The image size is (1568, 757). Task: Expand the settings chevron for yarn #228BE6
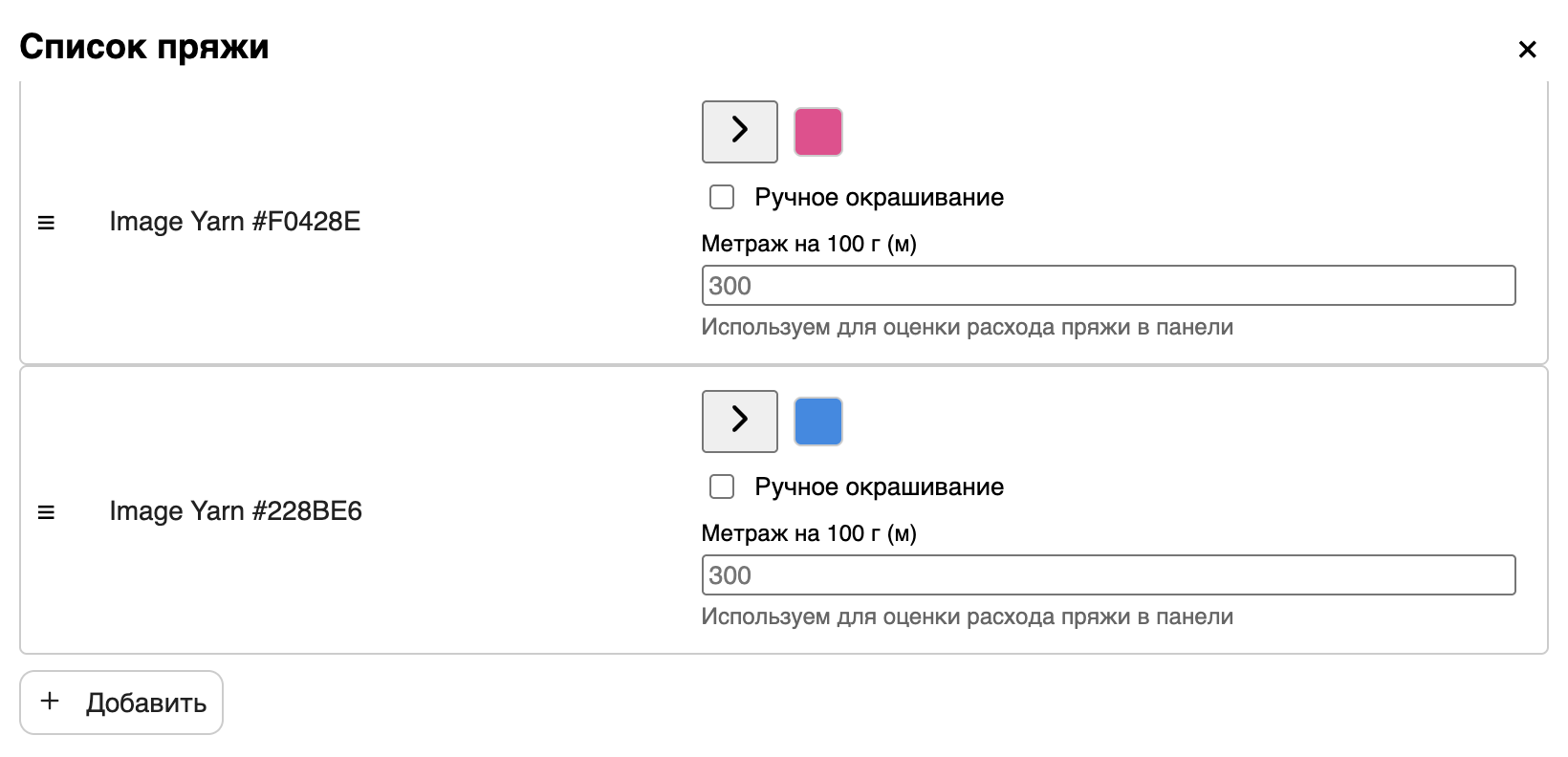[739, 421]
